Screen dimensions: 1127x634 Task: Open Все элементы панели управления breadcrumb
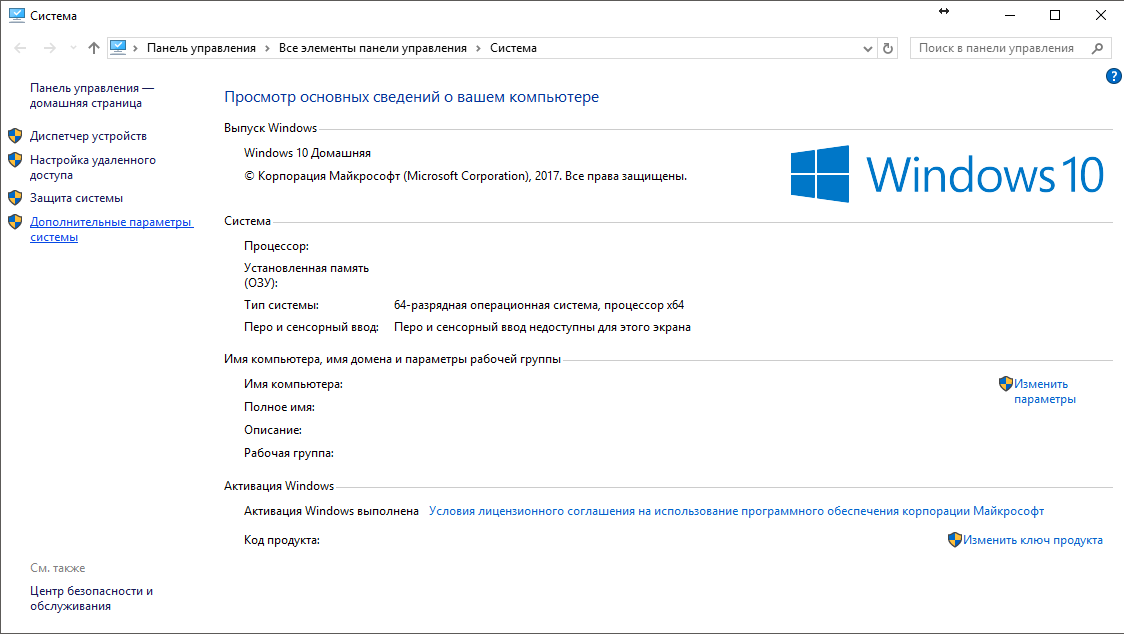pos(372,48)
